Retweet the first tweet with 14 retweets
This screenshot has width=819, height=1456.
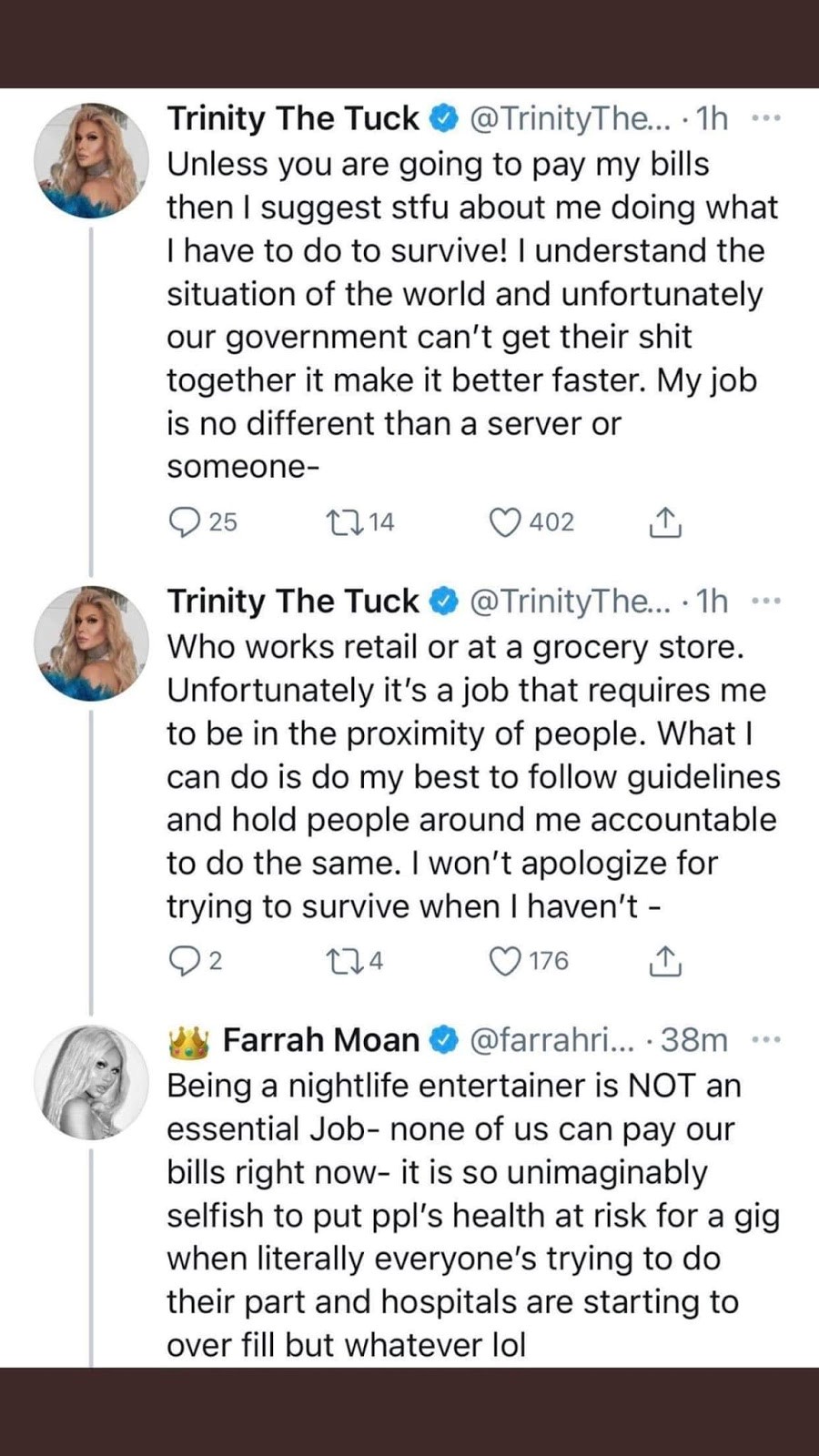(345, 522)
